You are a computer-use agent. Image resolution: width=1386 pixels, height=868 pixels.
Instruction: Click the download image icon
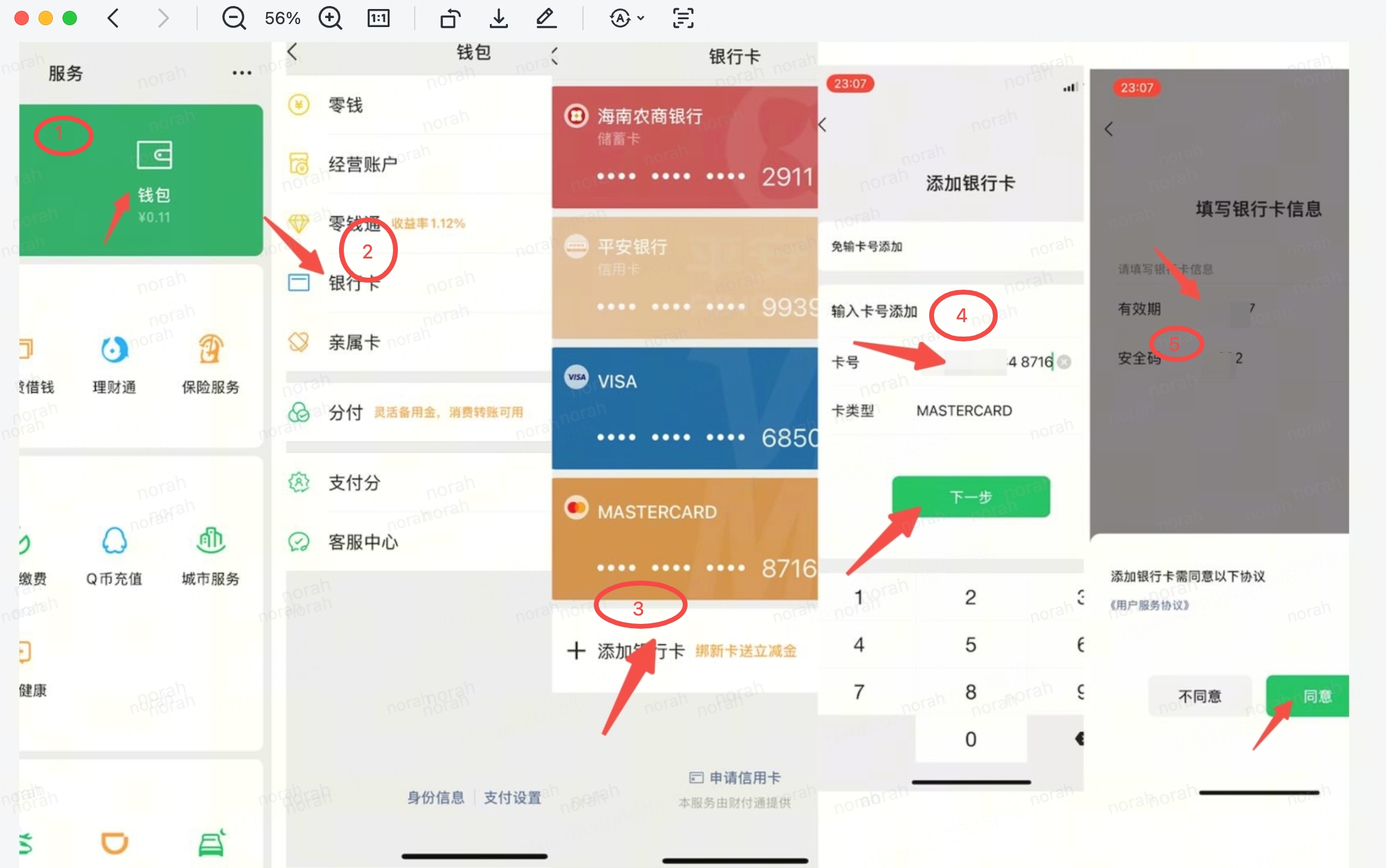498,18
